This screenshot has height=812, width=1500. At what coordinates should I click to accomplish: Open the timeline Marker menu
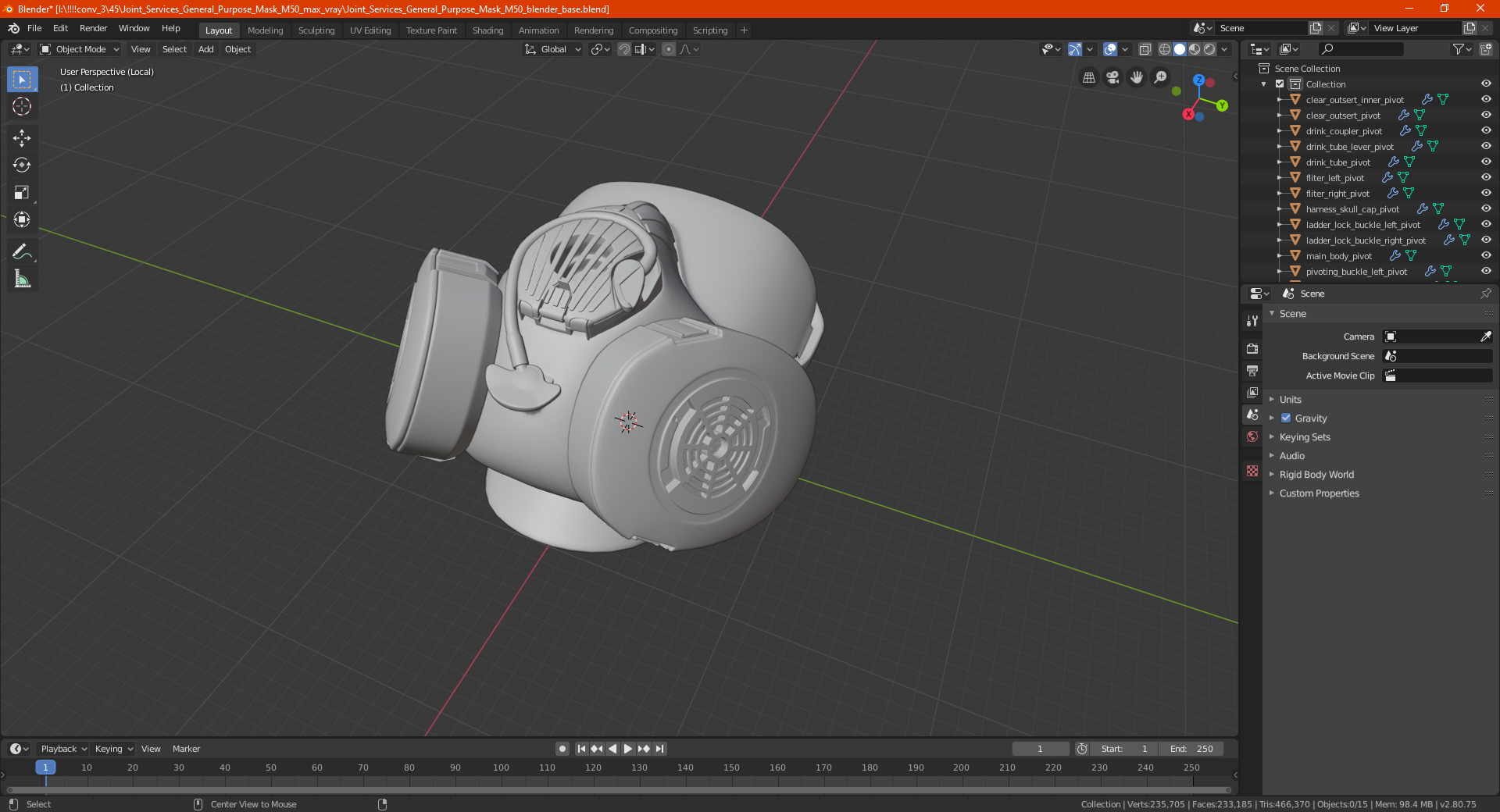pyautogui.click(x=186, y=749)
